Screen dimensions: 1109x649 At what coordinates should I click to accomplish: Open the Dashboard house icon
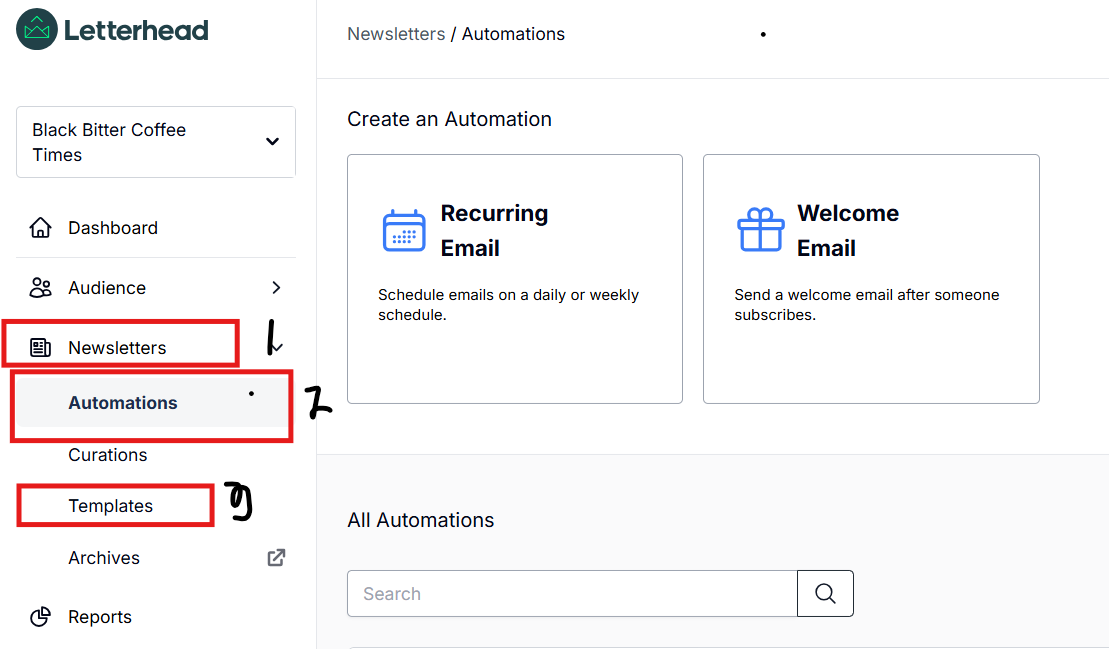coord(40,228)
